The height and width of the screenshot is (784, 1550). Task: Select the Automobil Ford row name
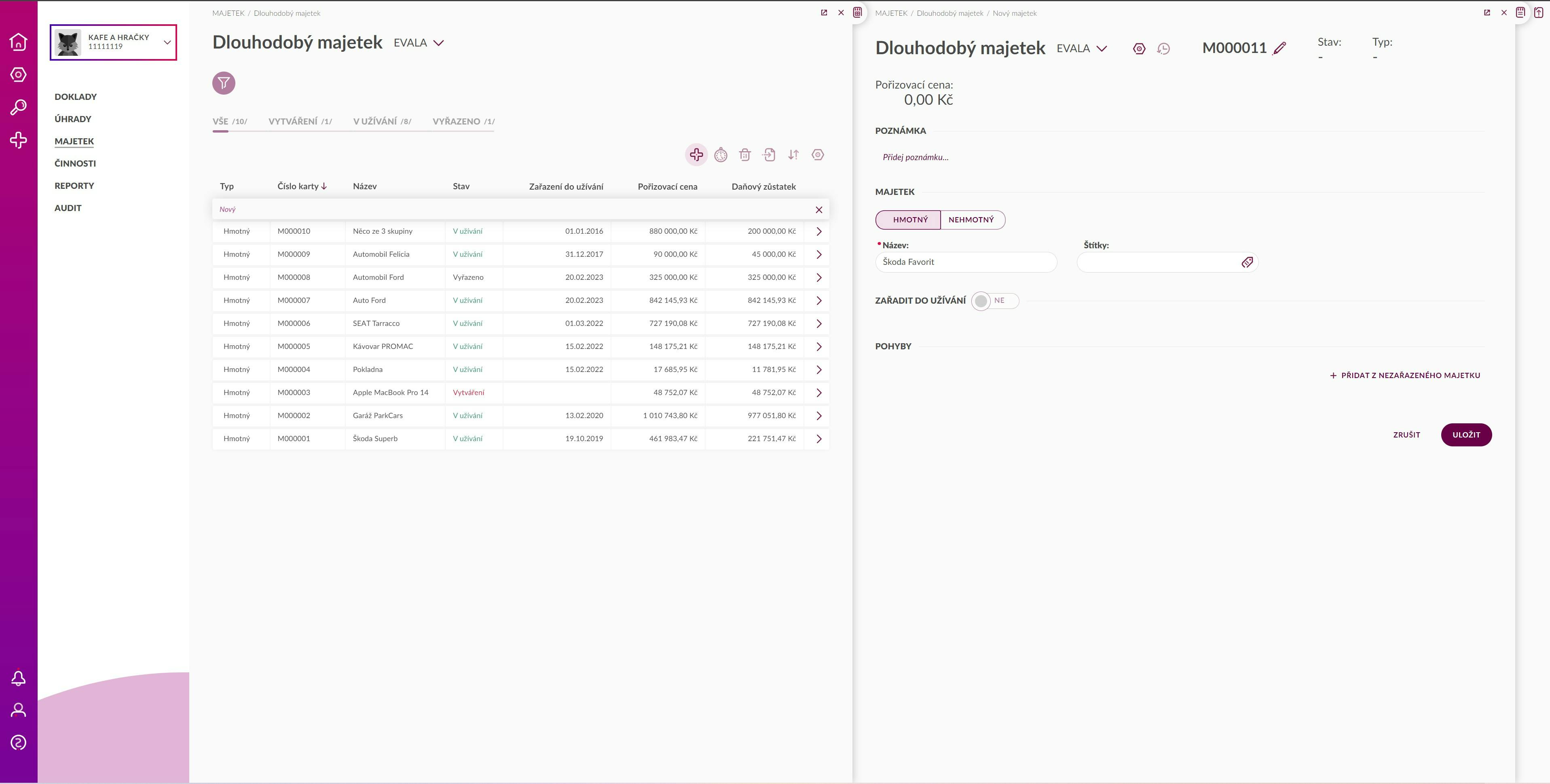pos(379,277)
